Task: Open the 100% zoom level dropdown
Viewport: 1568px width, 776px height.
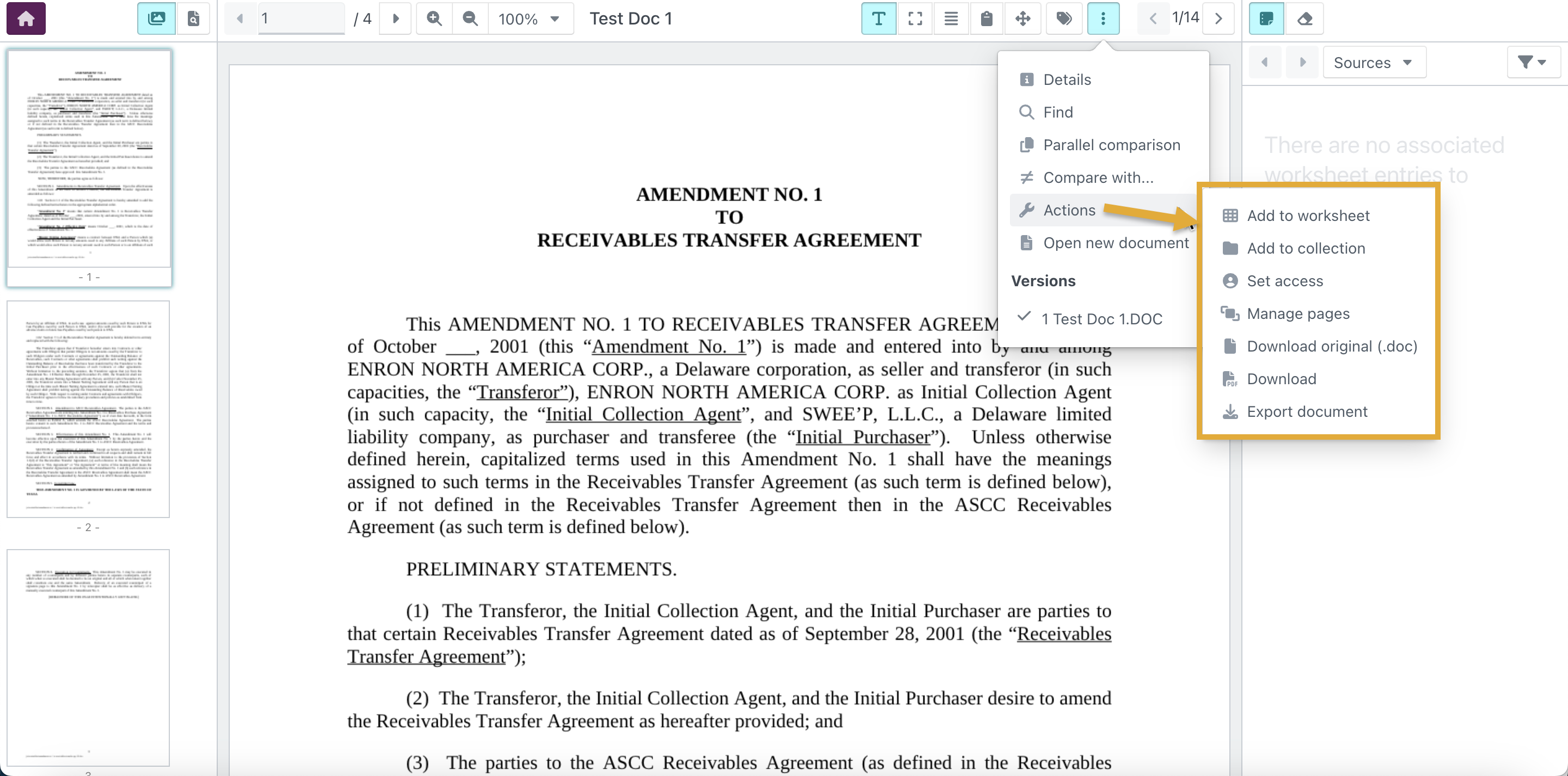Action: click(528, 19)
